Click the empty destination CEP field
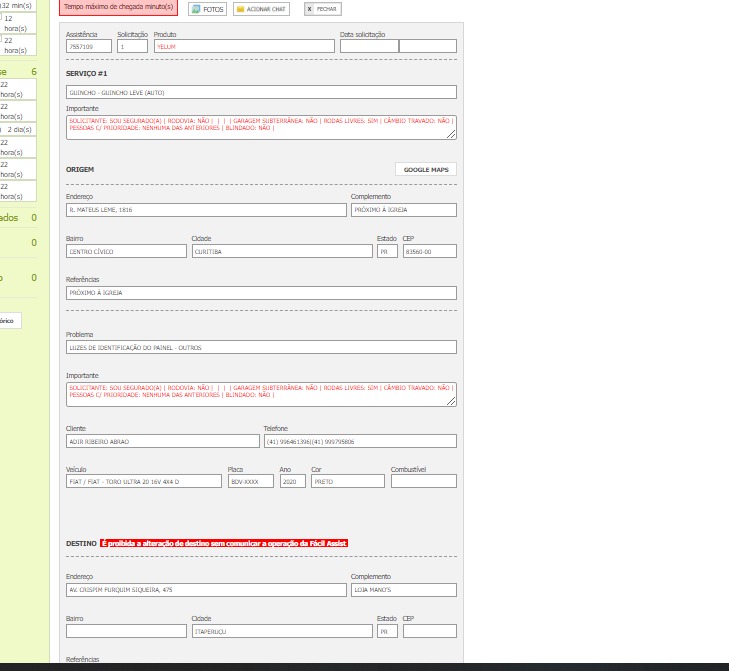The image size is (729, 671). click(430, 631)
